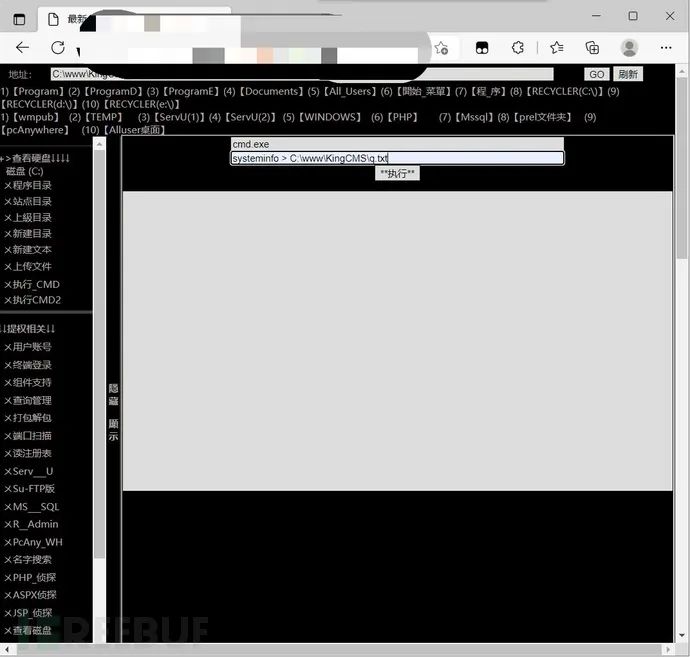The height and width of the screenshot is (657, 690).
Task: Click the browser back arrow
Action: (22, 47)
